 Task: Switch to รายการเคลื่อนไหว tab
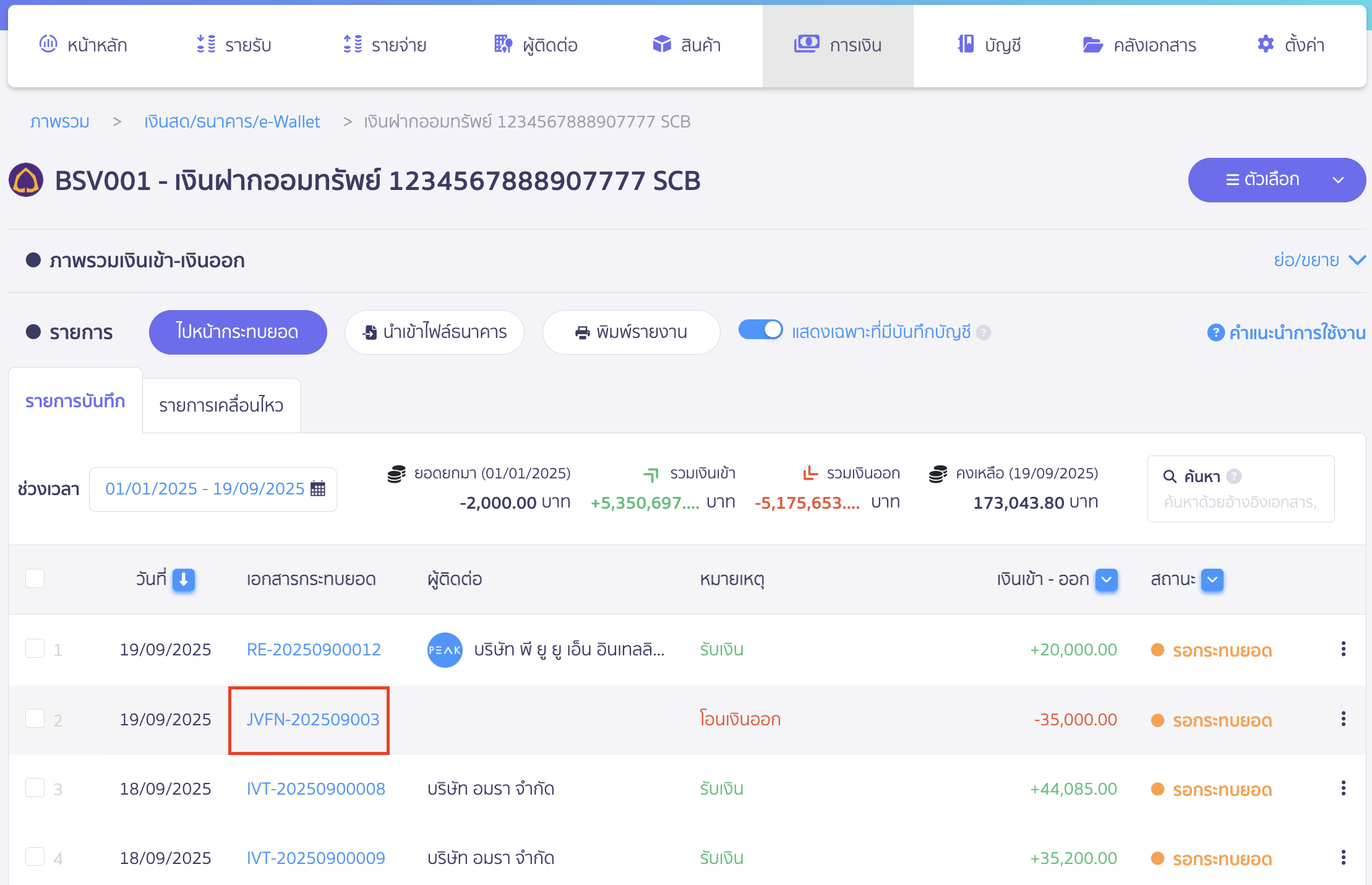point(221,405)
